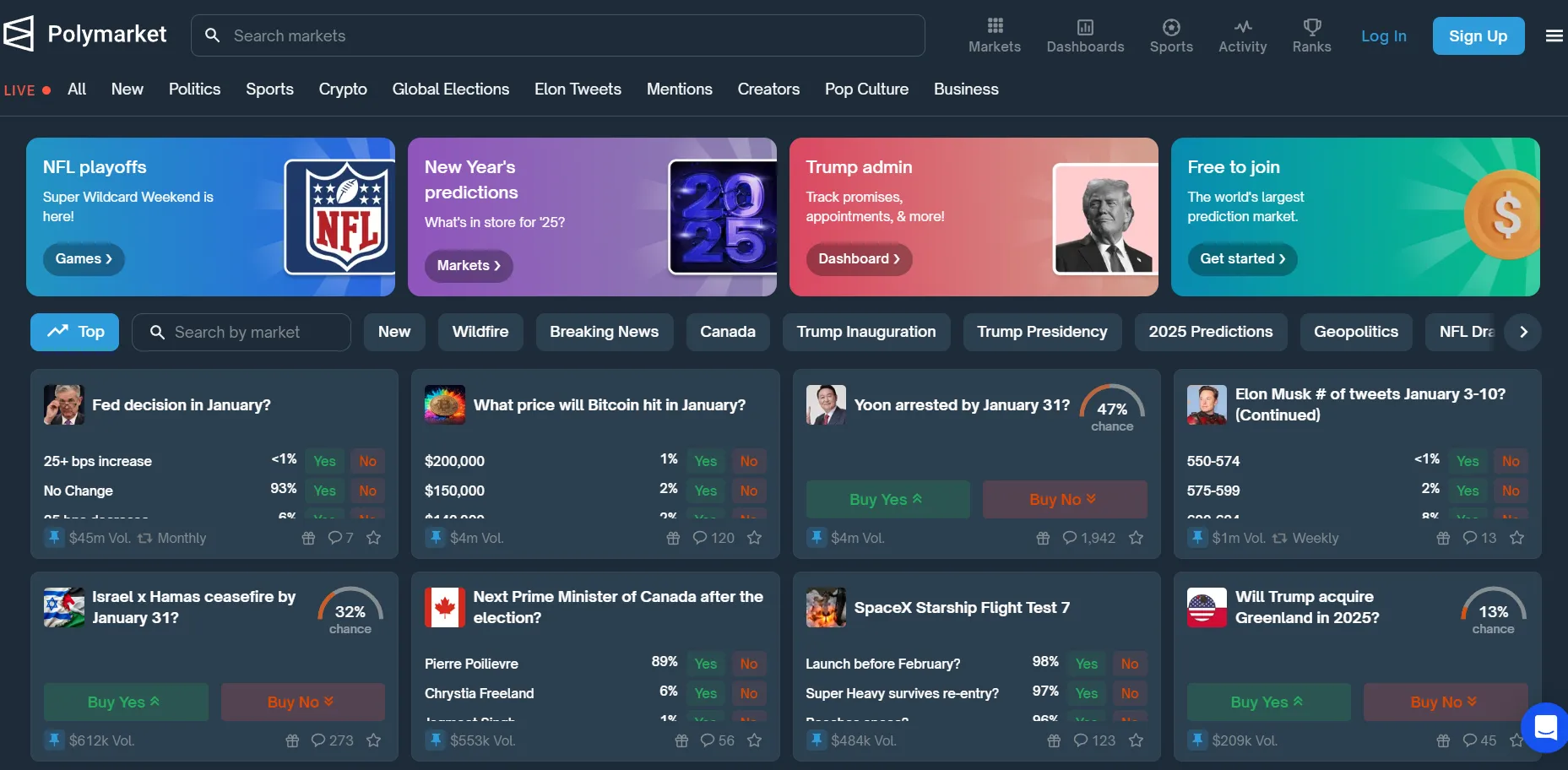
Task: Click the Fed decision card thumbnail image
Action: click(x=64, y=405)
